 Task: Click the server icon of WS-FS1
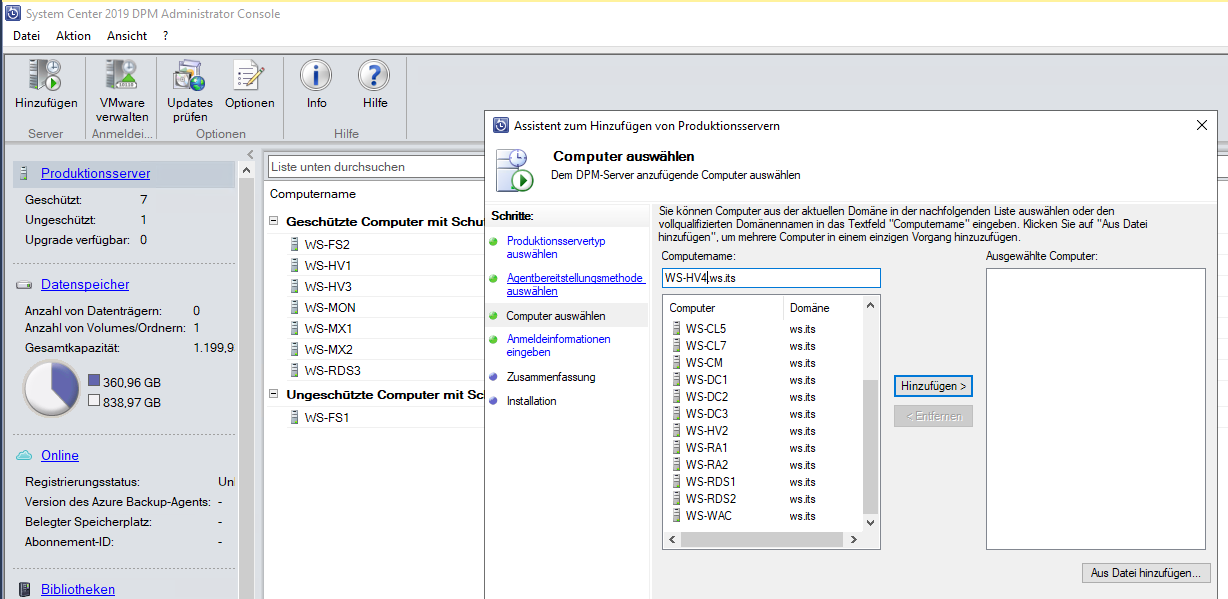294,417
